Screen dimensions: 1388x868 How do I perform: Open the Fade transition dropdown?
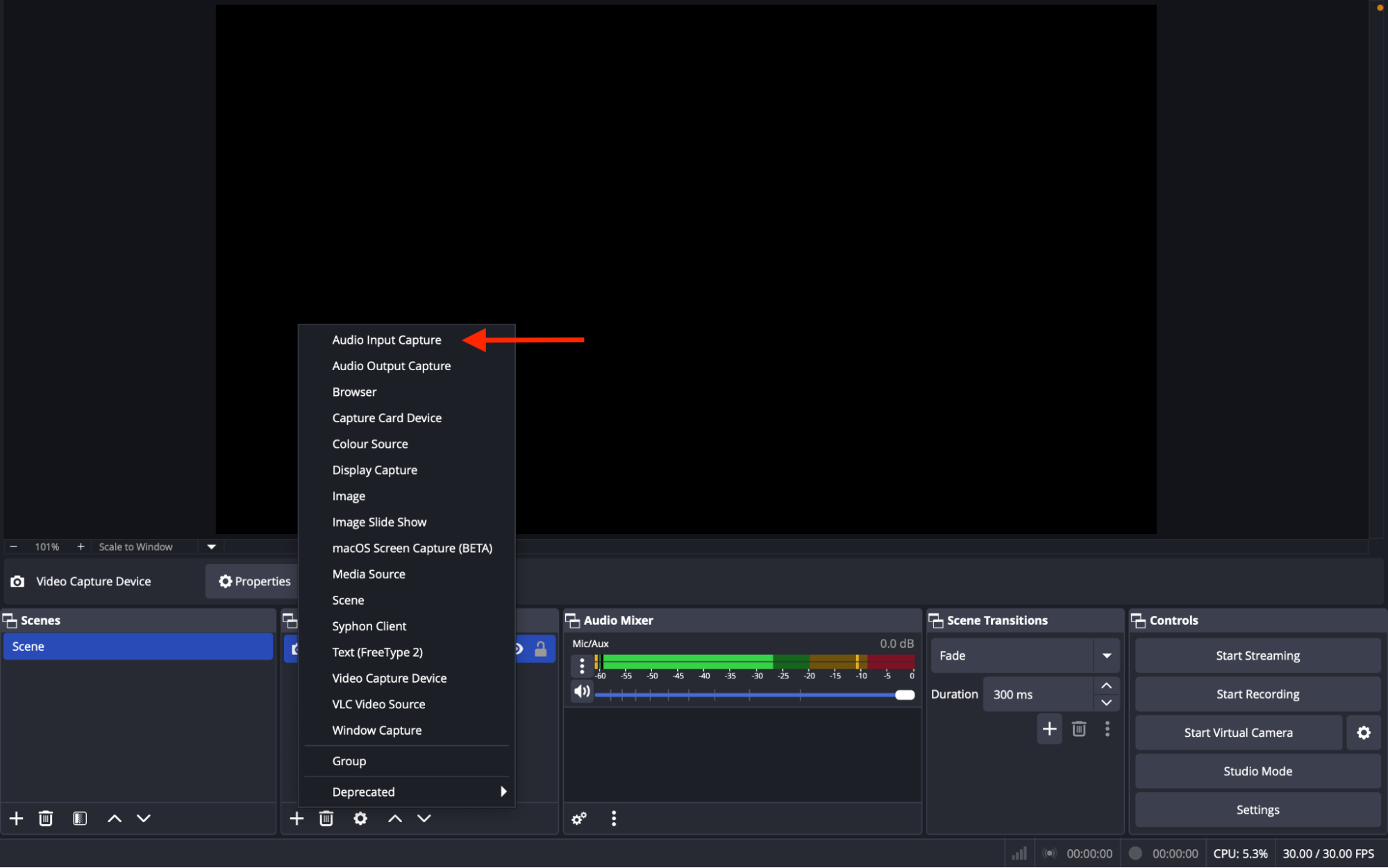pos(1106,655)
